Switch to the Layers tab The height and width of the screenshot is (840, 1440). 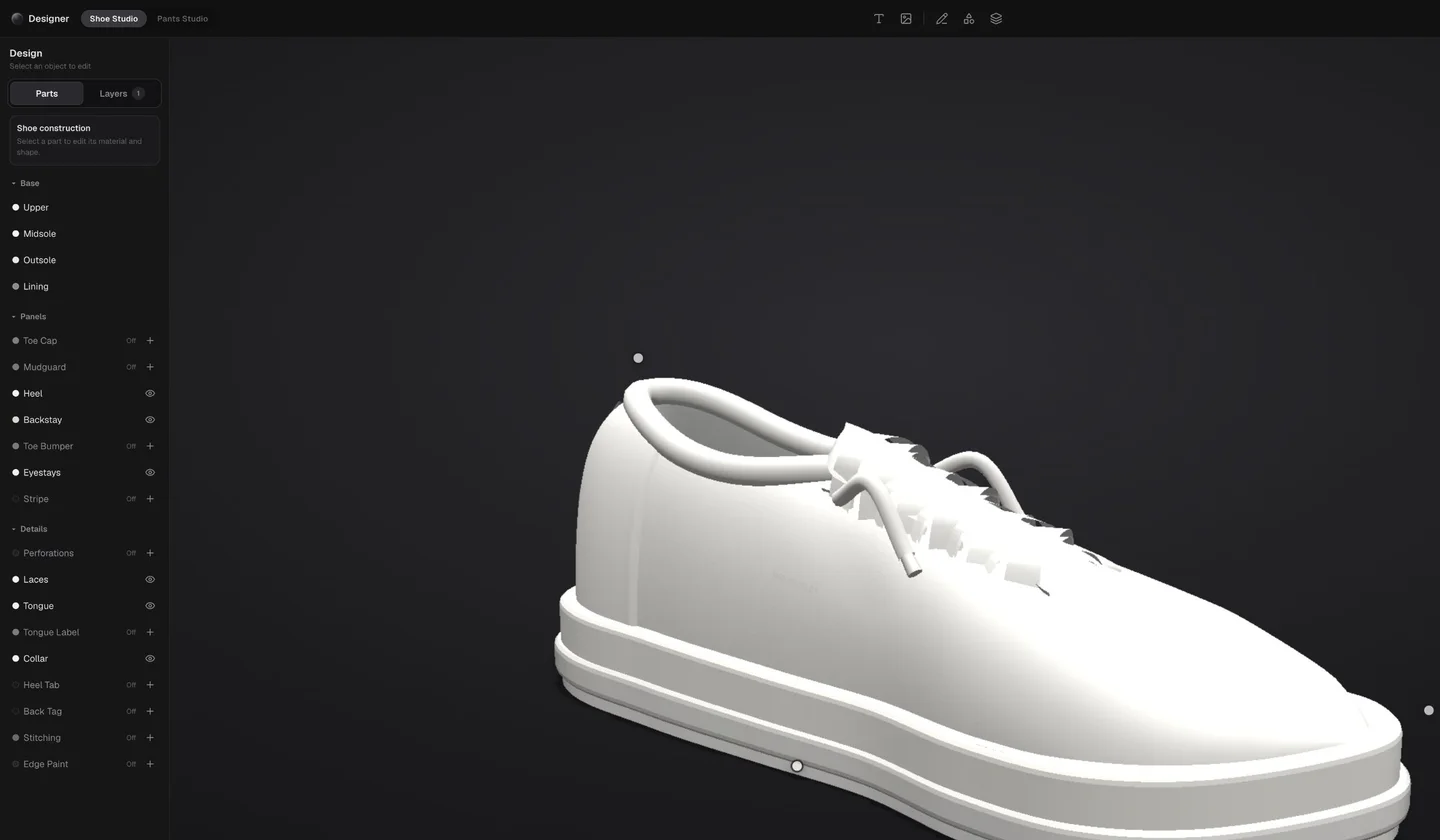coord(121,94)
